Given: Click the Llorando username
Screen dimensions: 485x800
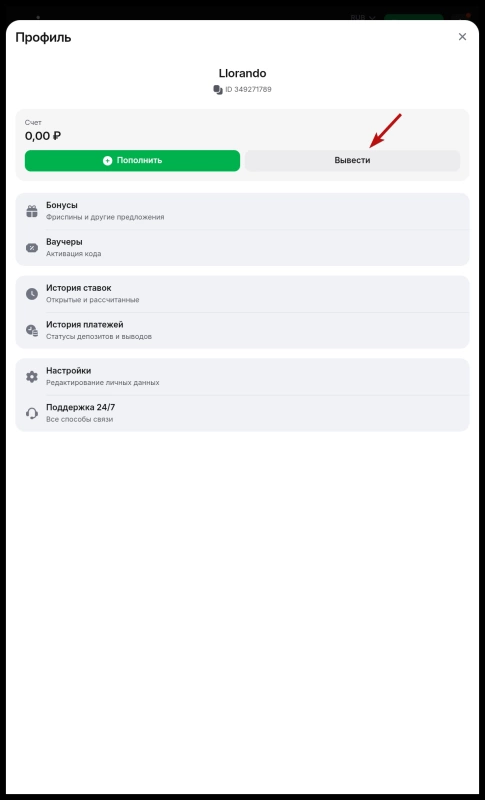Looking at the screenshot, I should tap(242, 73).
